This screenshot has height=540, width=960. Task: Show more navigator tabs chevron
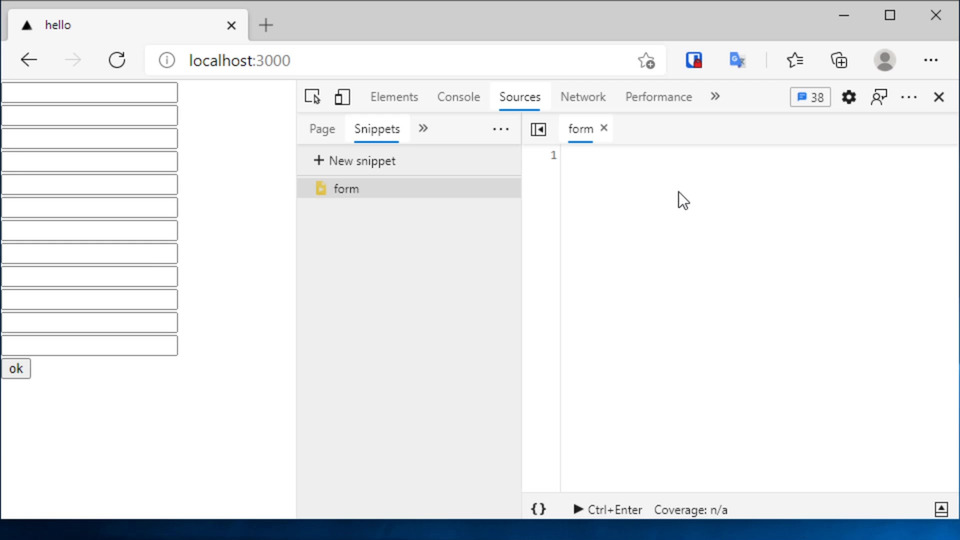(423, 129)
